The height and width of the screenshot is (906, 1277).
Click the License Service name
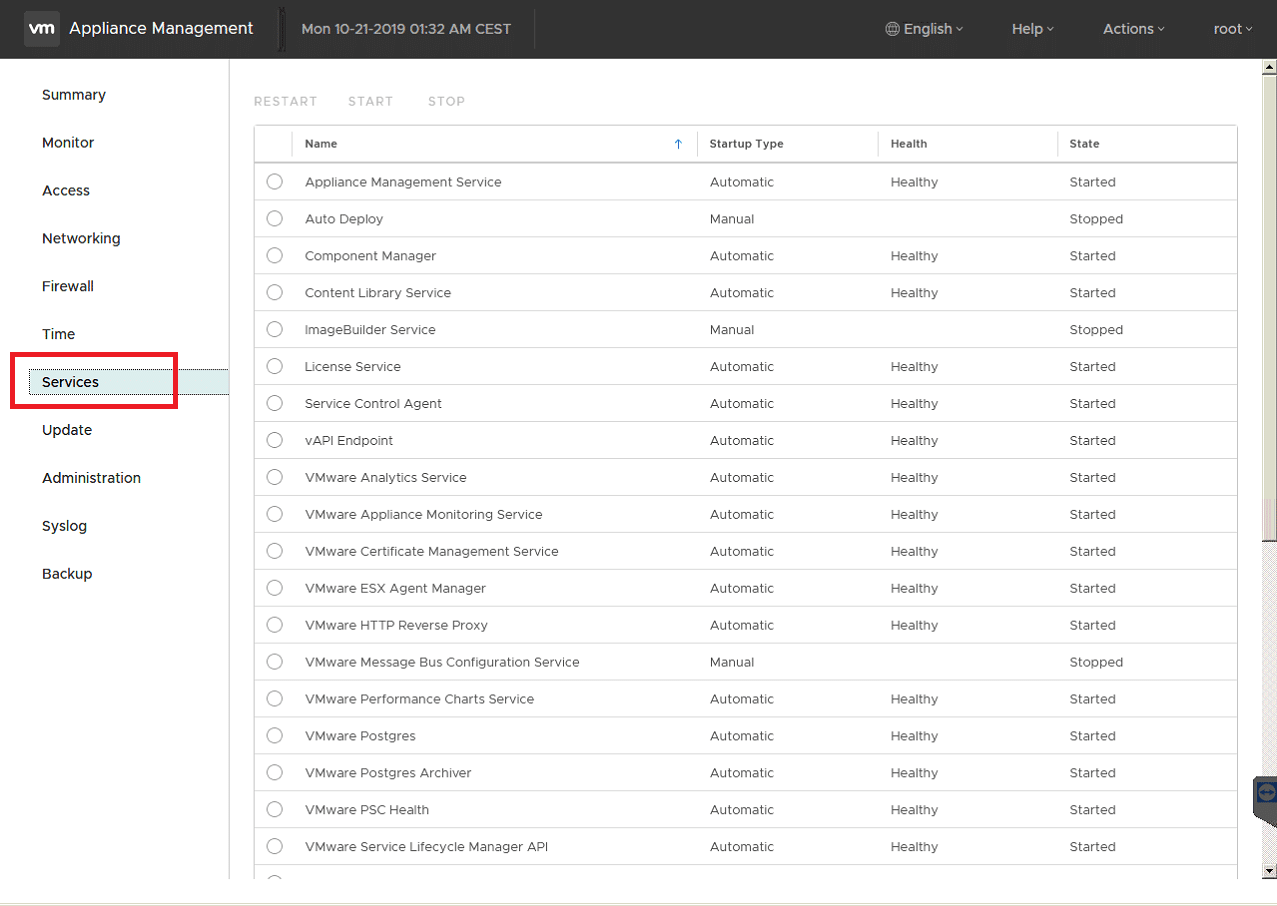pyautogui.click(x=353, y=367)
